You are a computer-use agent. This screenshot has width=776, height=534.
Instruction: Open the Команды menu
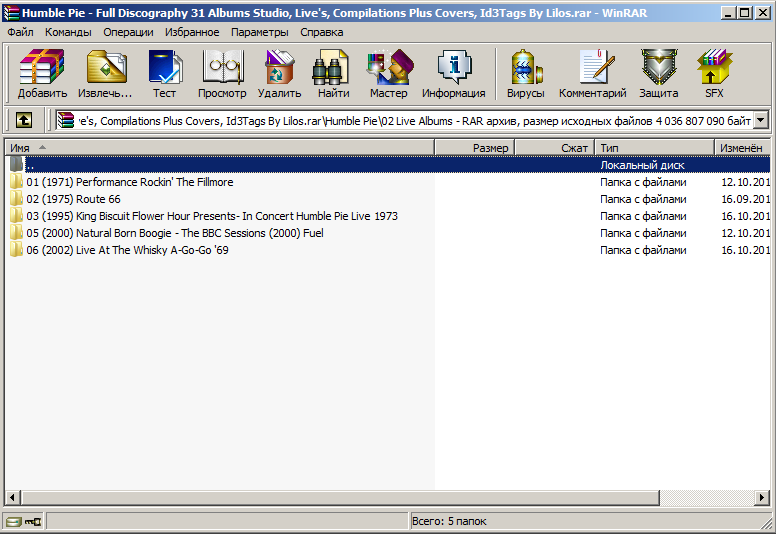point(68,32)
